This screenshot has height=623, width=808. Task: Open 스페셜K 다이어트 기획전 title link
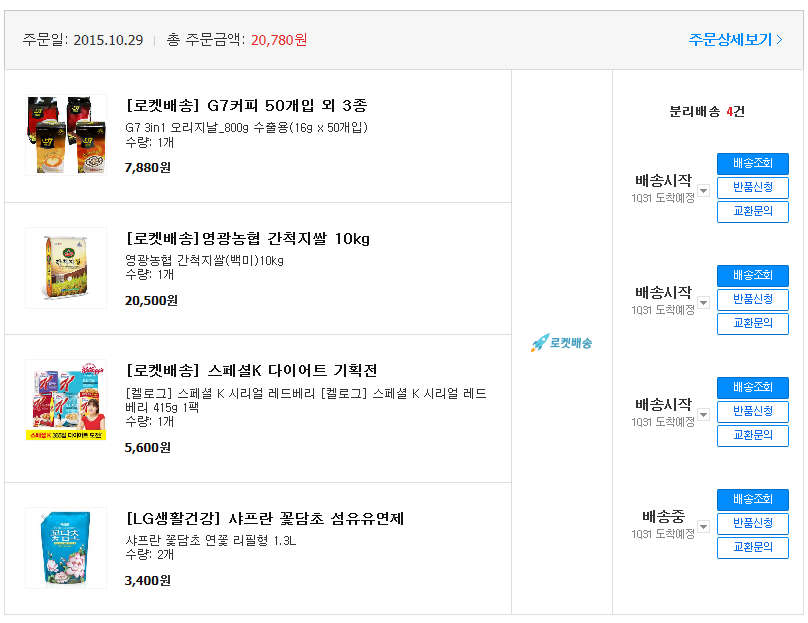click(x=250, y=370)
